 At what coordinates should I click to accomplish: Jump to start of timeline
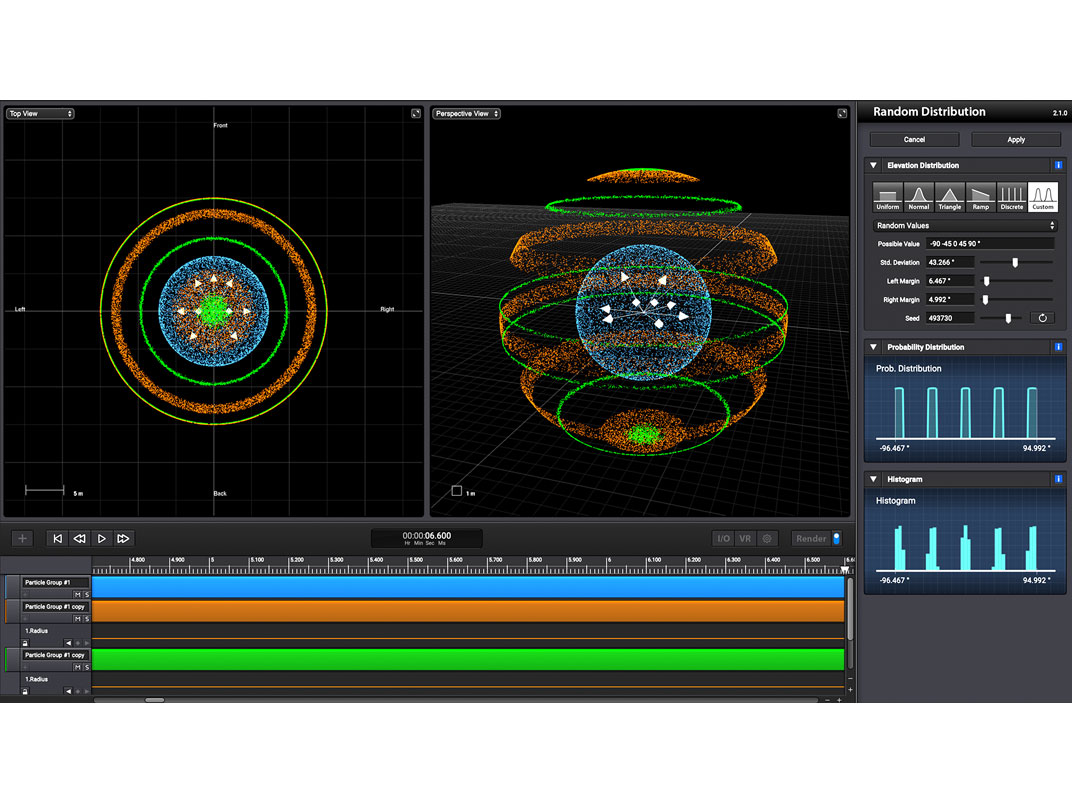[x=57, y=539]
